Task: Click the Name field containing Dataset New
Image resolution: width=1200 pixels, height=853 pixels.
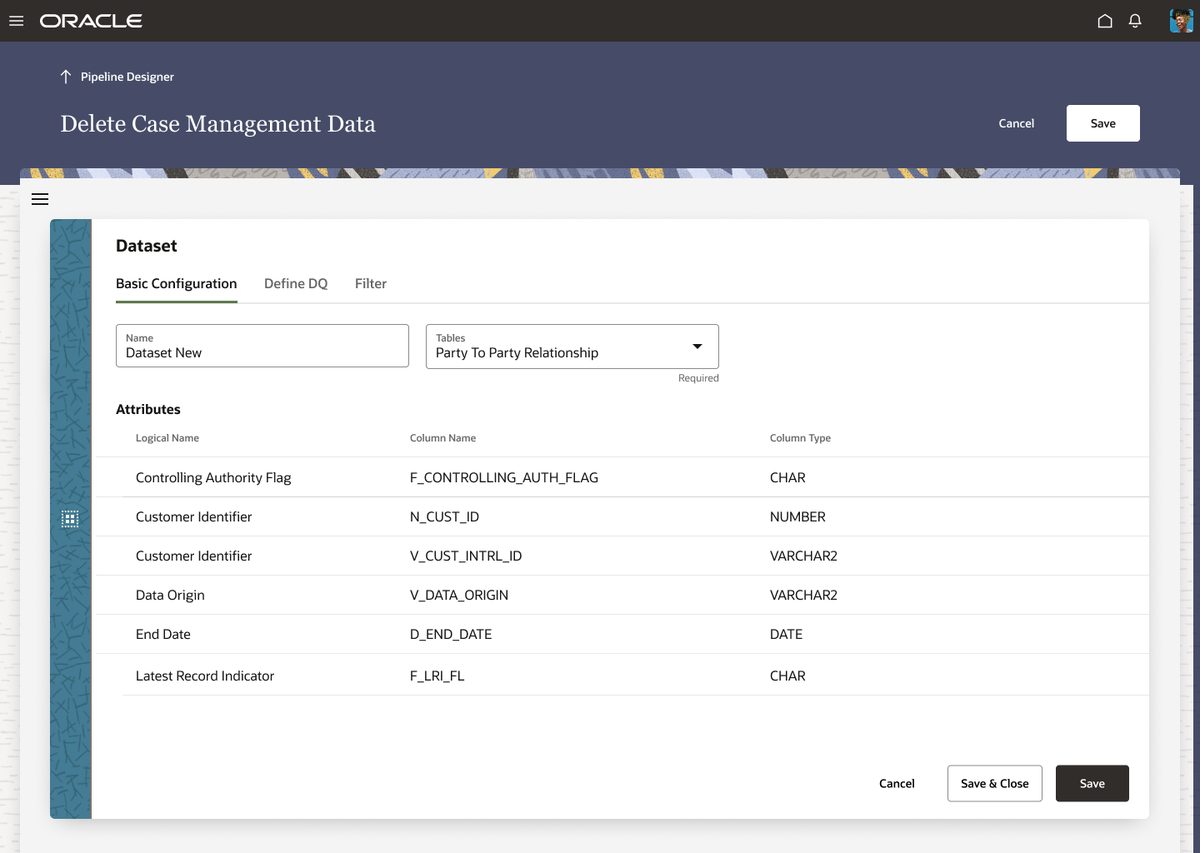Action: click(x=262, y=346)
